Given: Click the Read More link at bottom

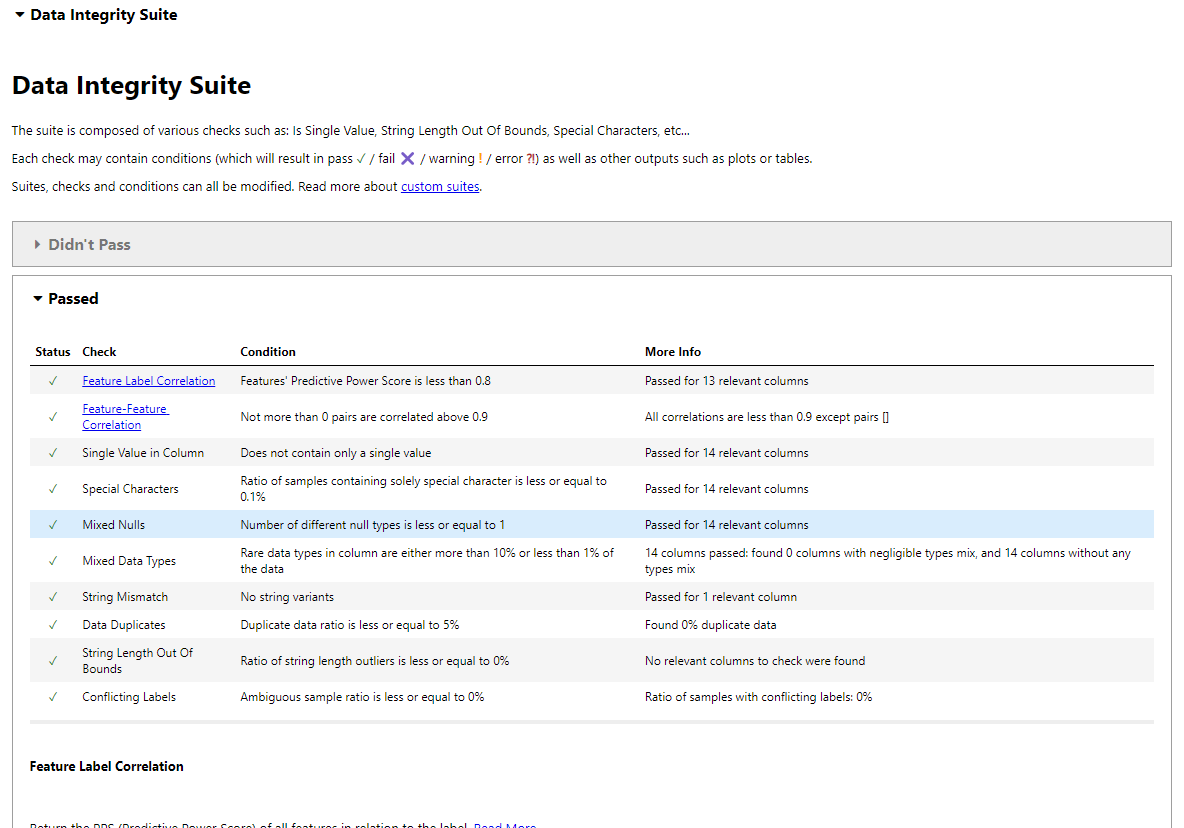Looking at the screenshot, I should point(505,824).
